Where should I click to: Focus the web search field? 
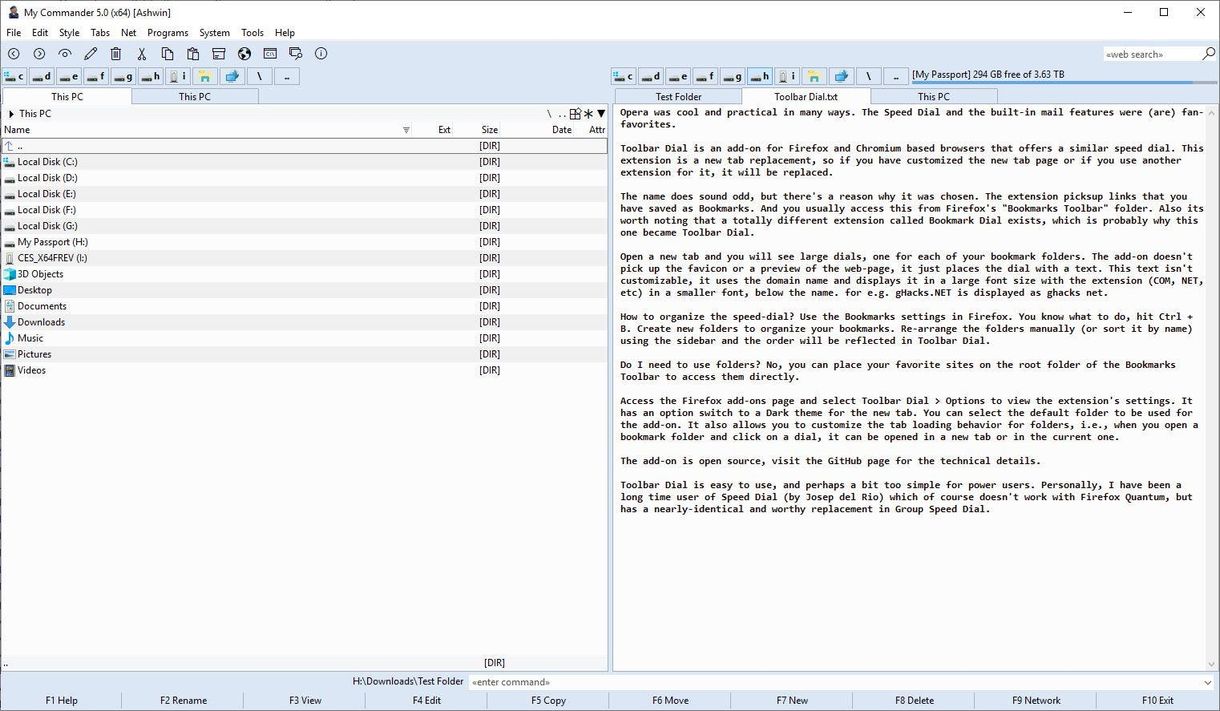[1152, 54]
